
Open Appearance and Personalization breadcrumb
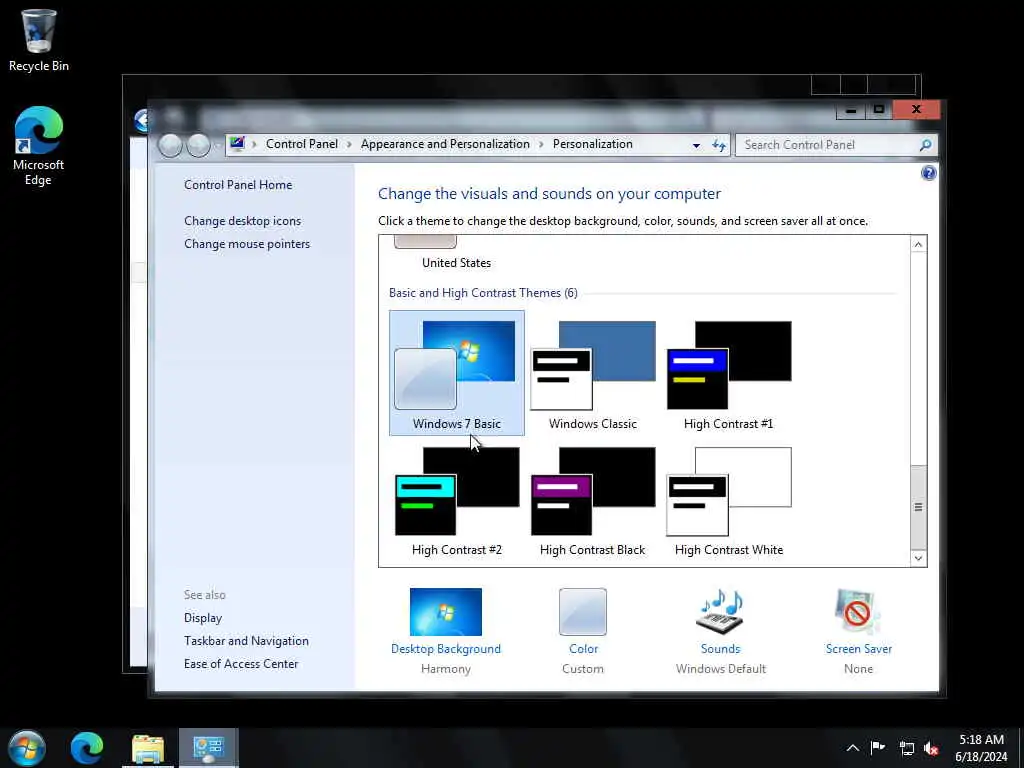(445, 144)
